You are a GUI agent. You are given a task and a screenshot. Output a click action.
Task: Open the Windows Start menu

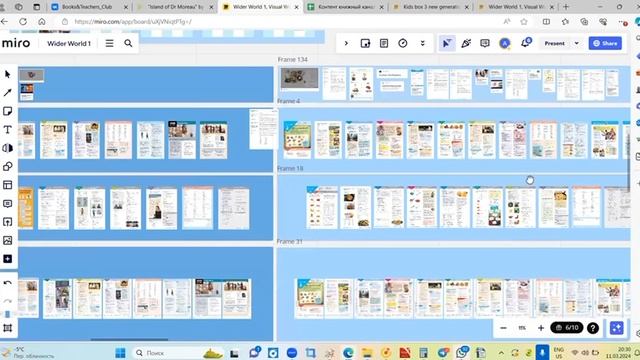point(120,353)
